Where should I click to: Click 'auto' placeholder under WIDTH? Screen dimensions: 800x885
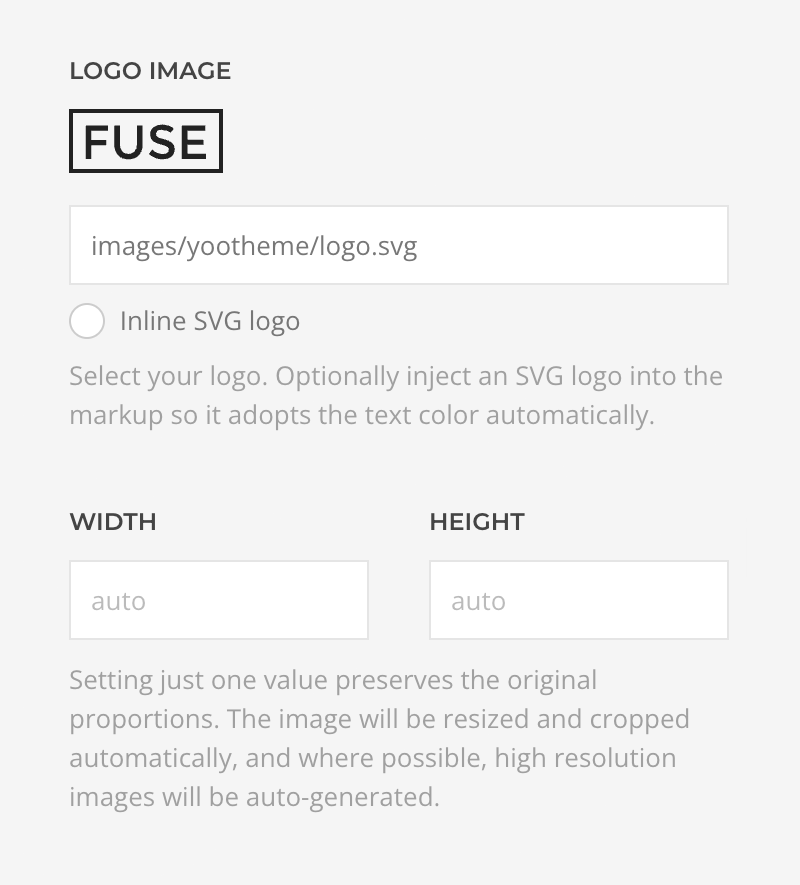tap(119, 602)
